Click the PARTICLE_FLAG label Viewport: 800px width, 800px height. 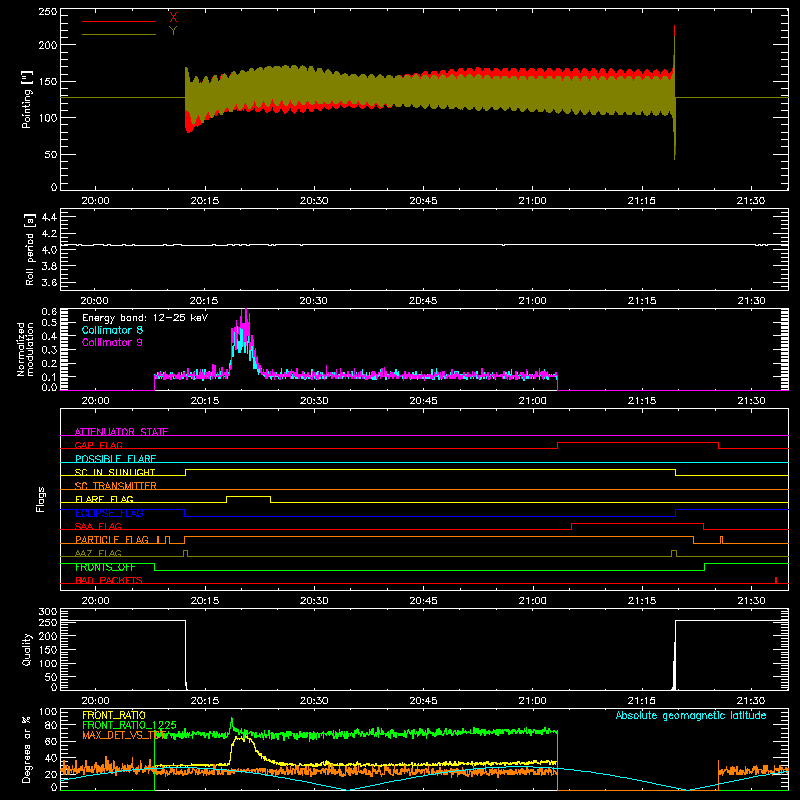pos(112,539)
